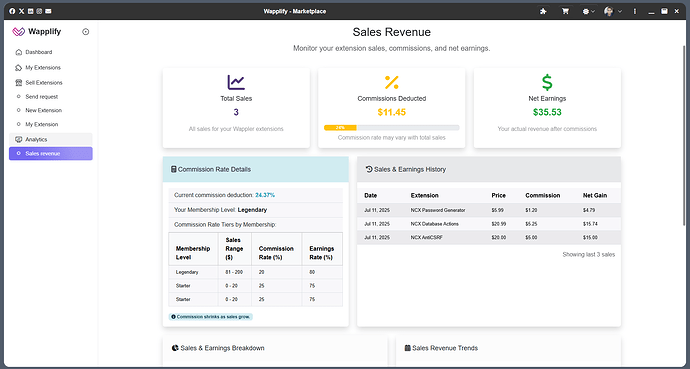Click the $15.74 net gain cell

click(590, 224)
